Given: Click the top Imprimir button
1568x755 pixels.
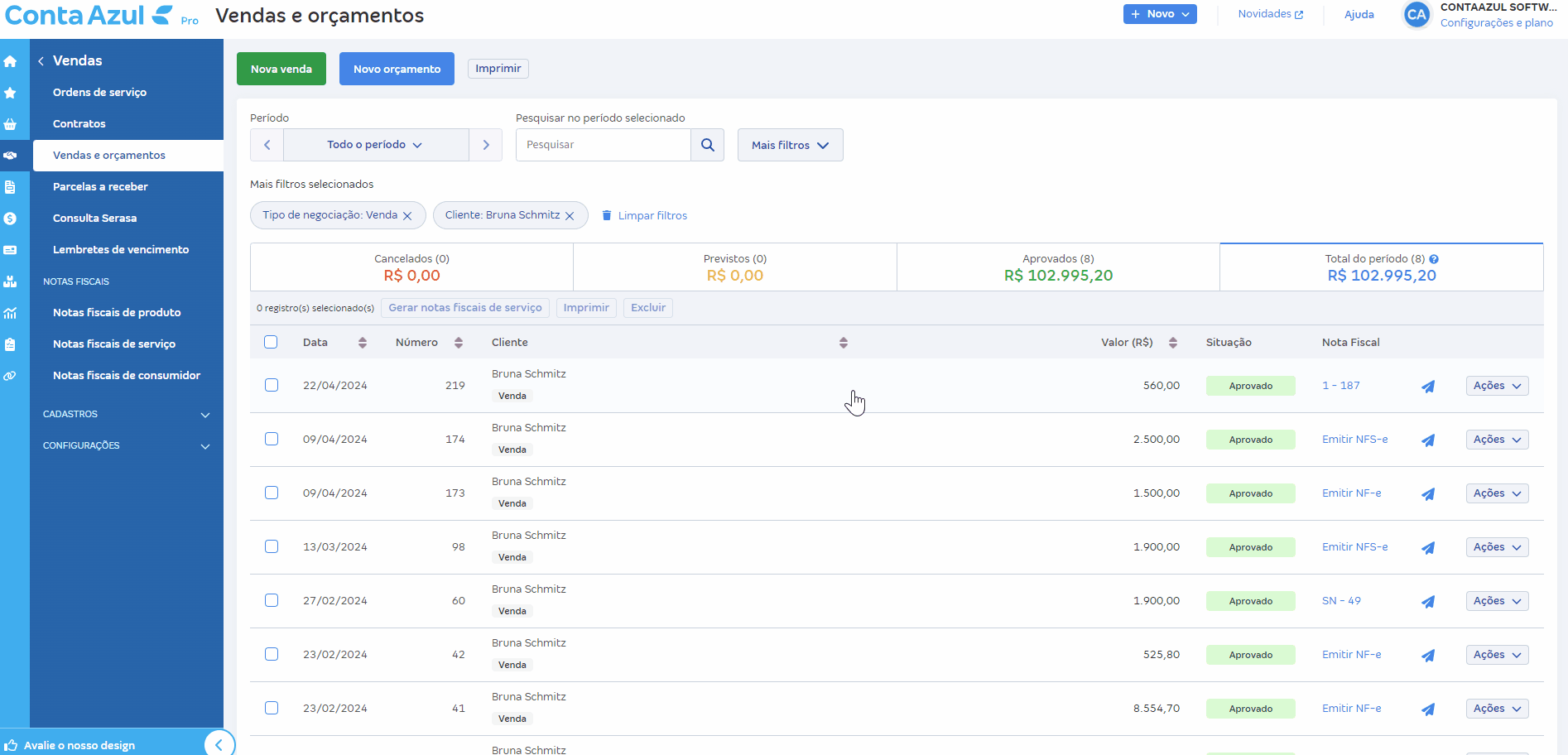Looking at the screenshot, I should 498,69.
